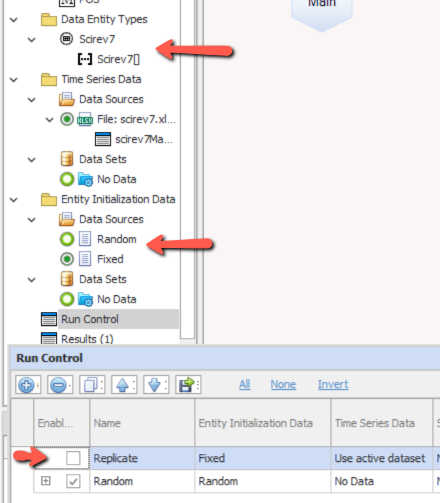Click the Scirev7 entity type icon
This screenshot has height=503, width=440.
click(67, 39)
